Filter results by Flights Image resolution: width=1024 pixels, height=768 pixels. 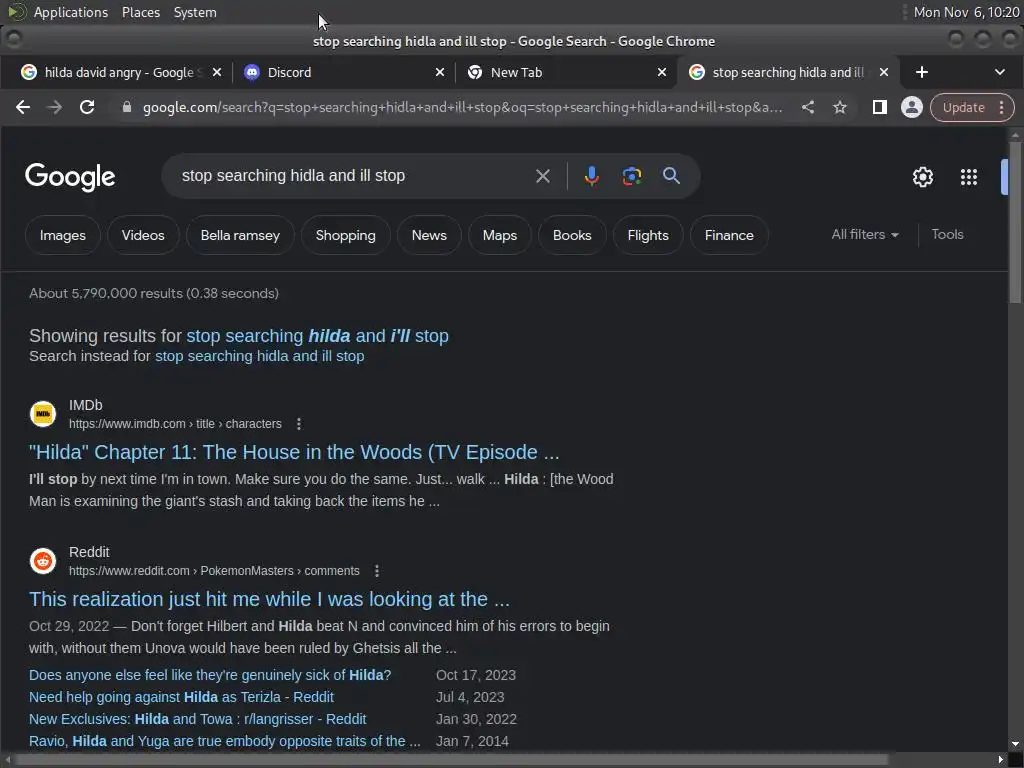point(648,235)
